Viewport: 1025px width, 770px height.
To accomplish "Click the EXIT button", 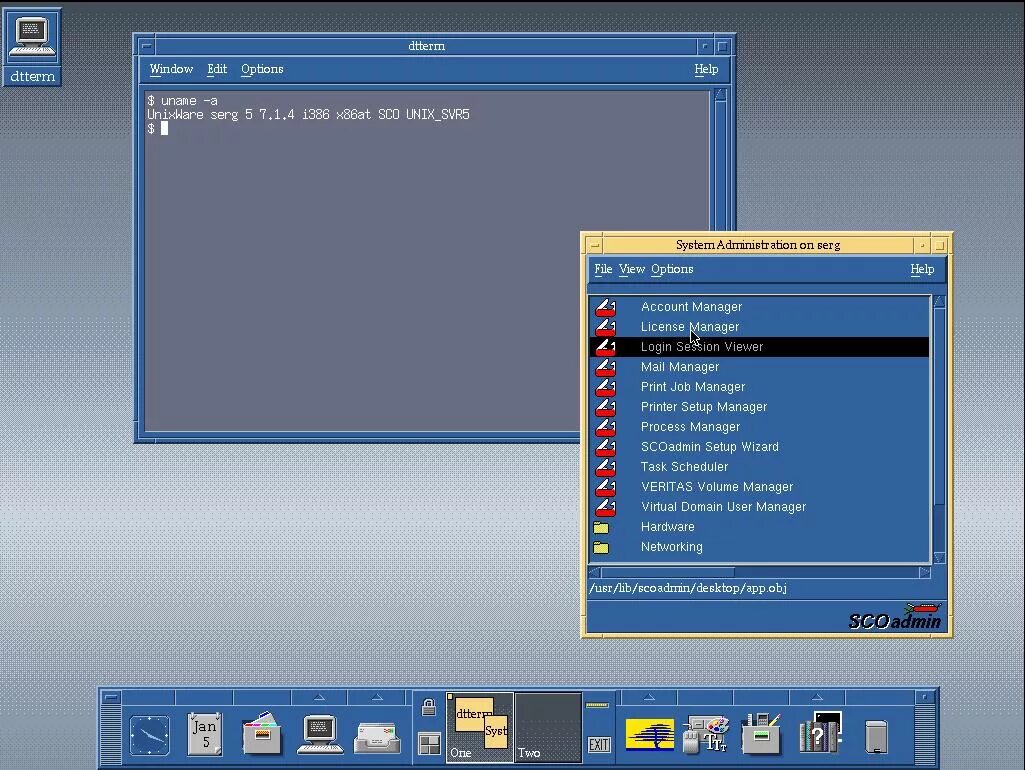I will pos(598,745).
